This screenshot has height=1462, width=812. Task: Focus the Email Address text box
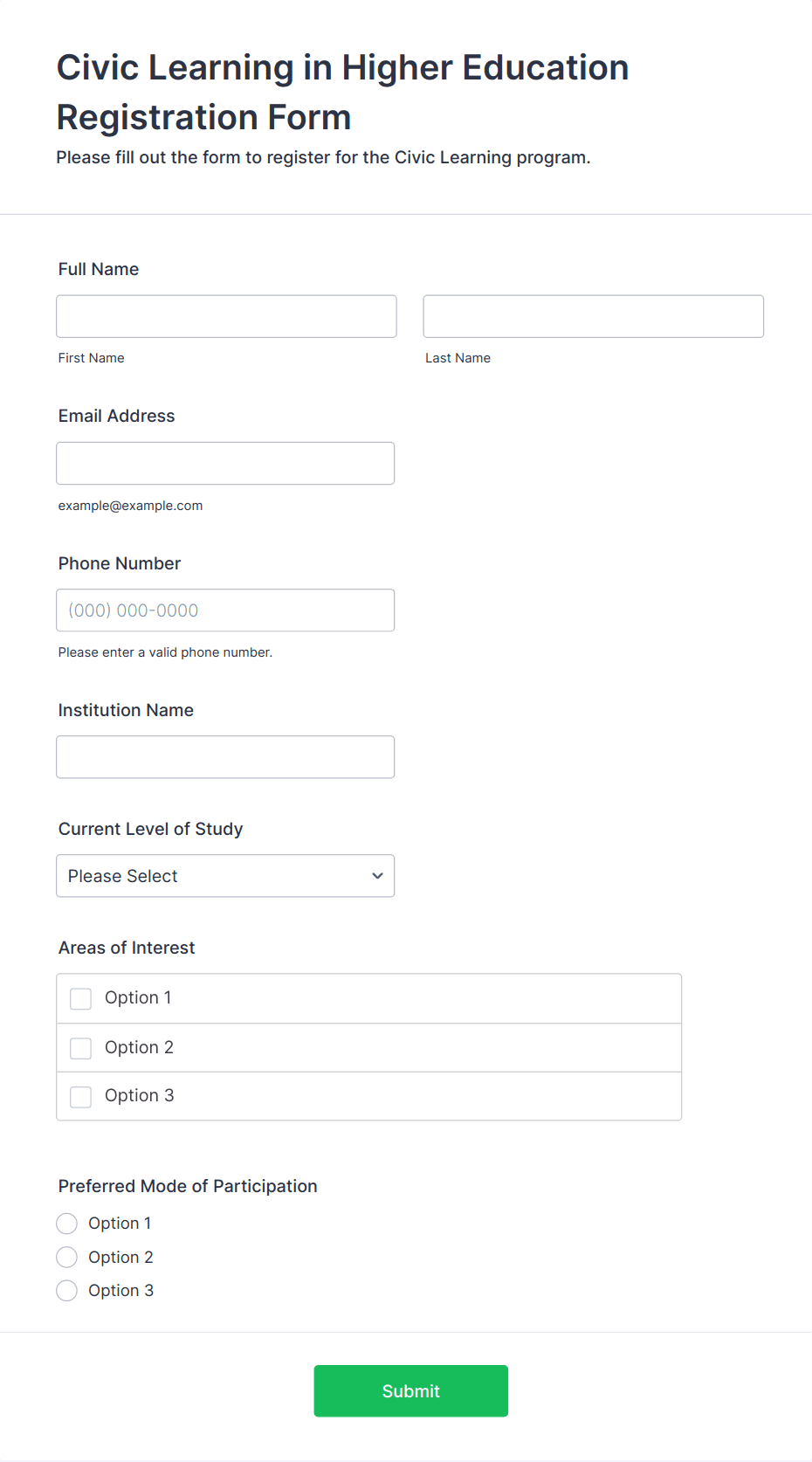(x=225, y=463)
